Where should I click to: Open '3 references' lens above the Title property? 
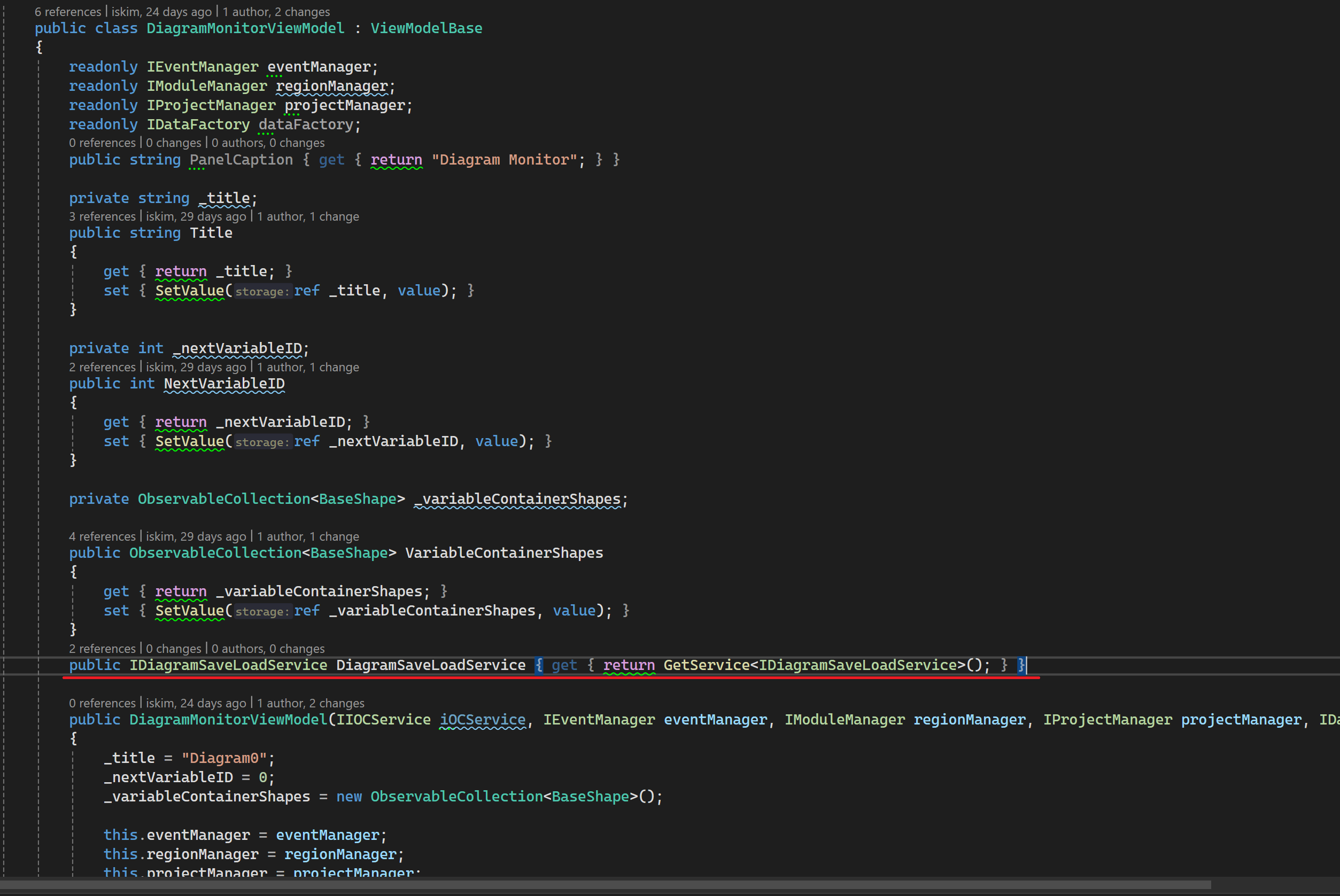[x=102, y=216]
